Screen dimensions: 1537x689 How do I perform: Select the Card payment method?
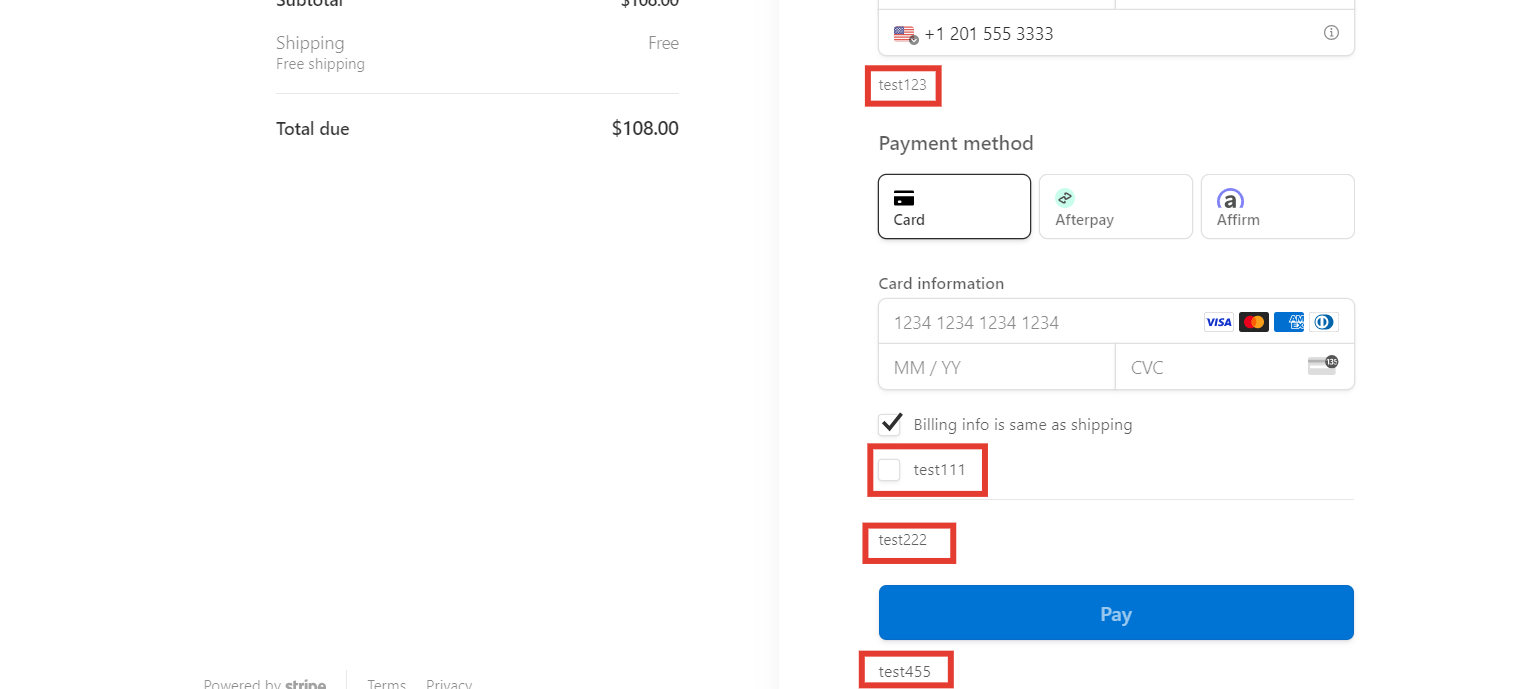tap(954, 207)
